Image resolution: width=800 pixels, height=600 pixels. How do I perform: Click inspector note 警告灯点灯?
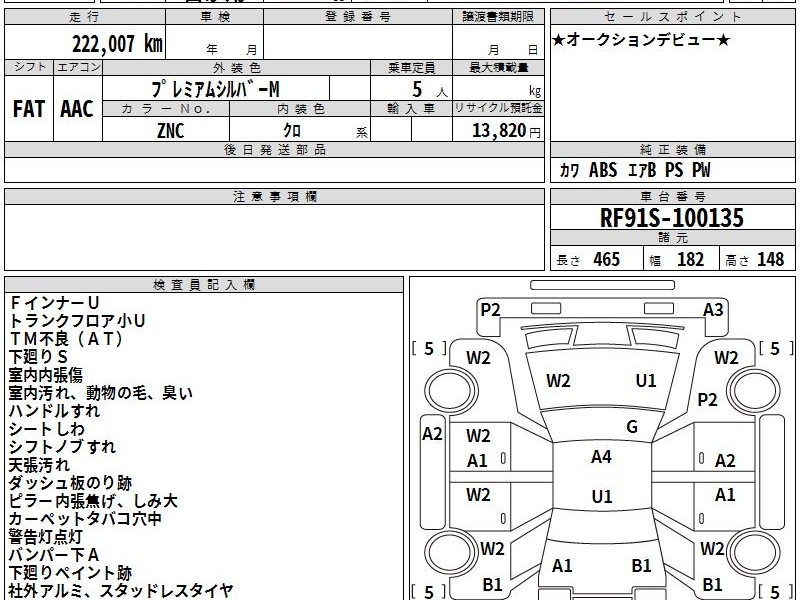pos(46,537)
